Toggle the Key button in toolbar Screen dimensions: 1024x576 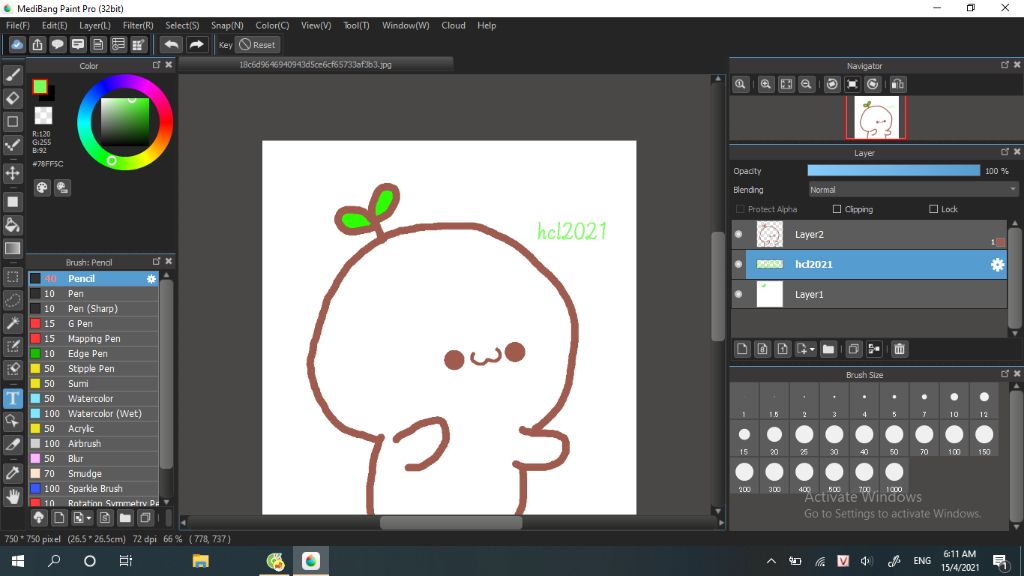click(x=225, y=45)
